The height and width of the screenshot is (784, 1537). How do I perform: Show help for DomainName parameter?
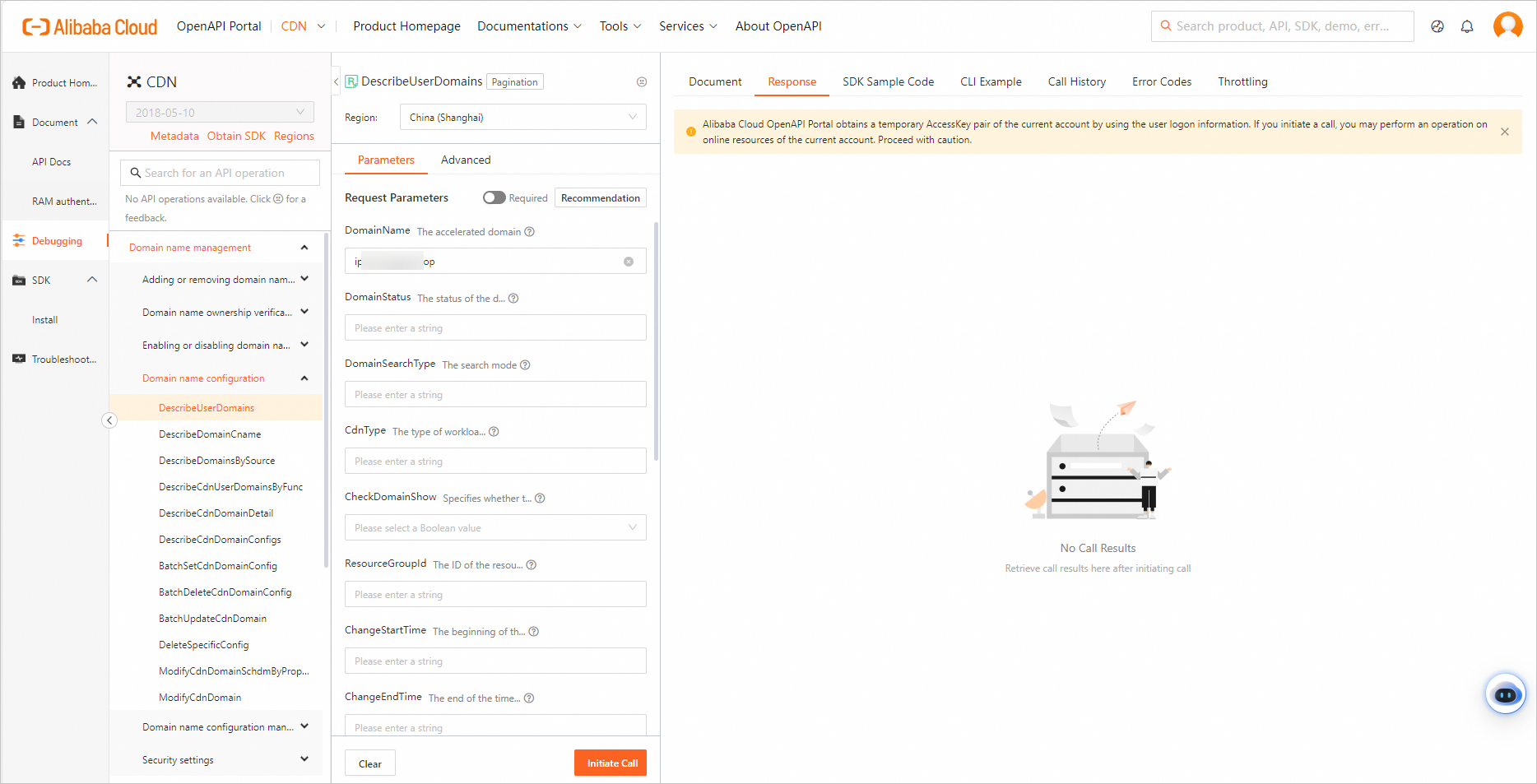click(530, 232)
